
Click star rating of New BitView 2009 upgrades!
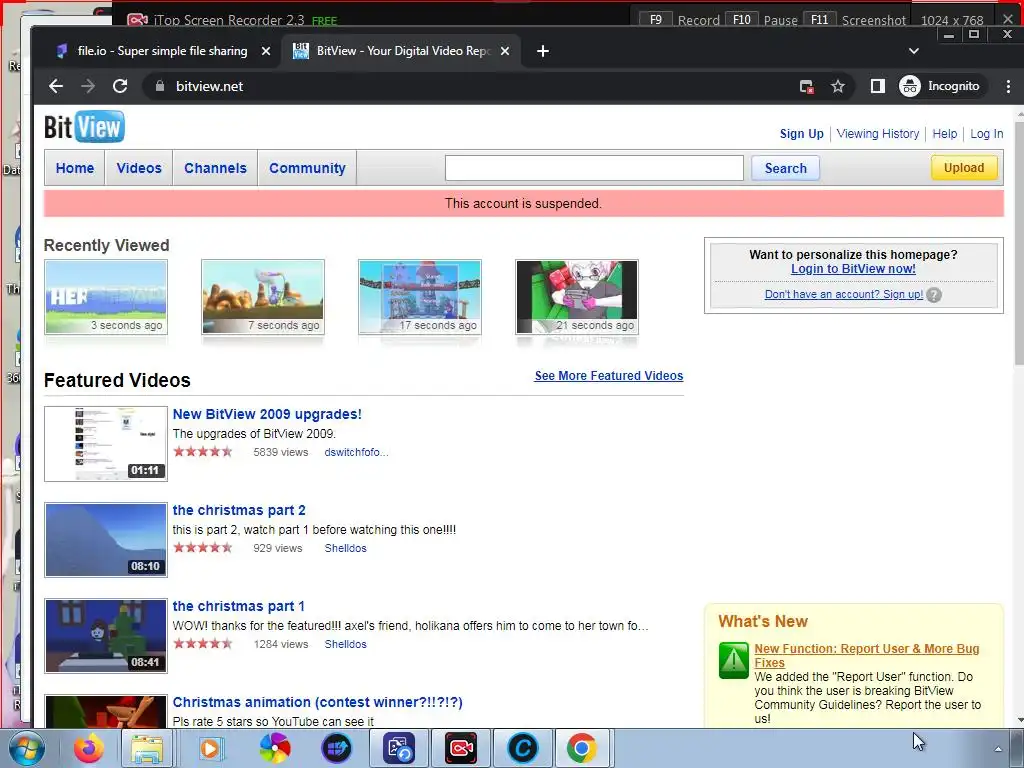pos(202,451)
